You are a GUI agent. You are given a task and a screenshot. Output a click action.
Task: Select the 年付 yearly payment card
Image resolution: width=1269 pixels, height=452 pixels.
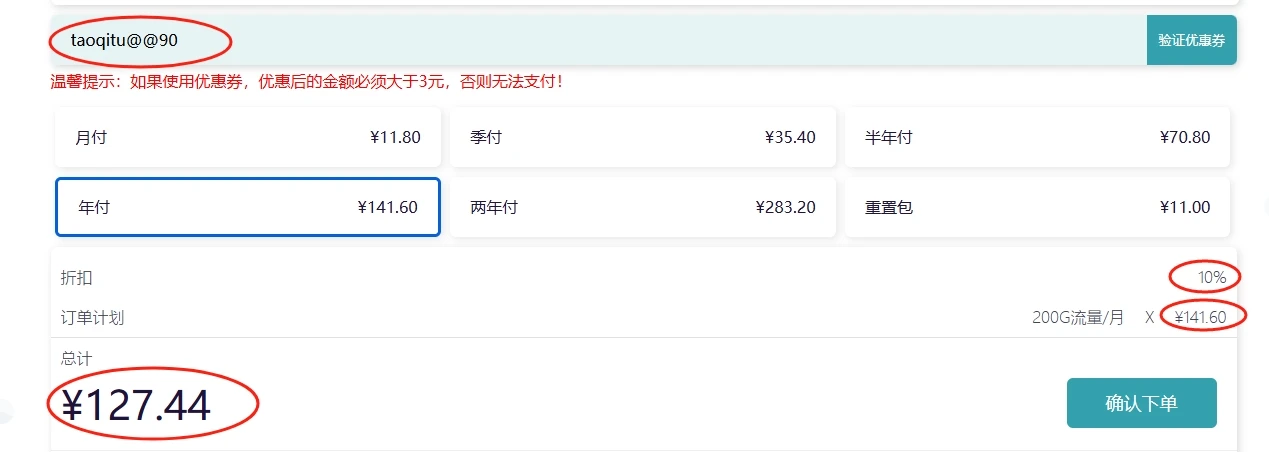click(x=247, y=207)
